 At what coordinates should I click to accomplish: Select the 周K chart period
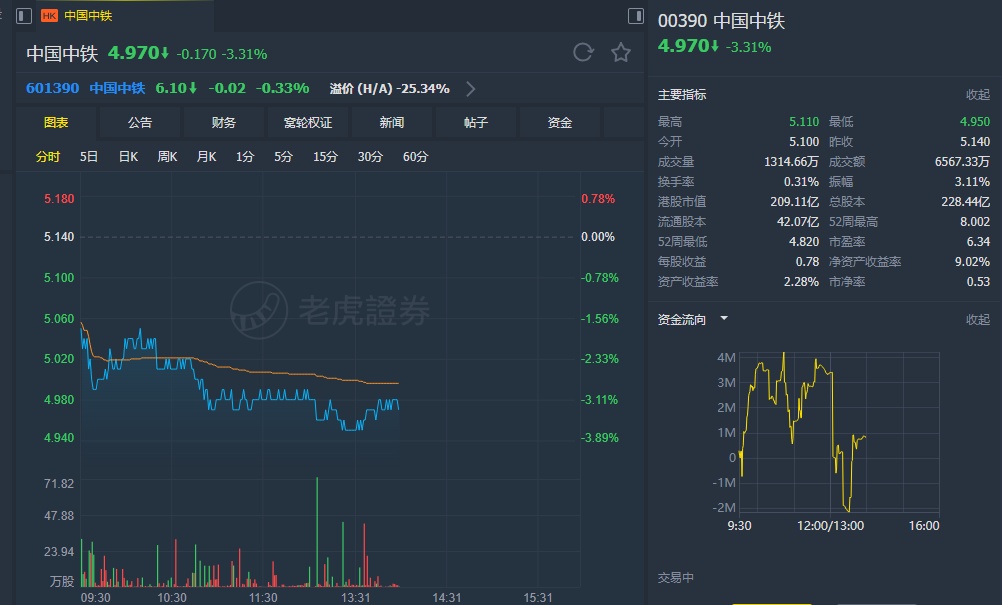[x=167, y=157]
